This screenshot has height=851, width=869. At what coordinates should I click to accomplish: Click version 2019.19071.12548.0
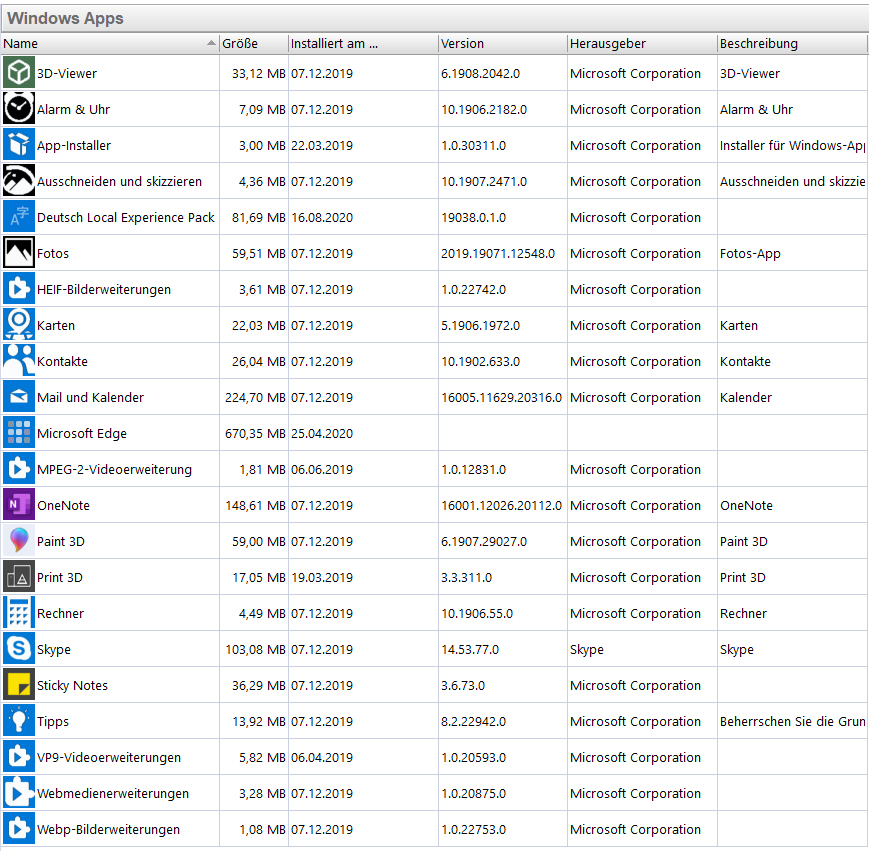498,254
